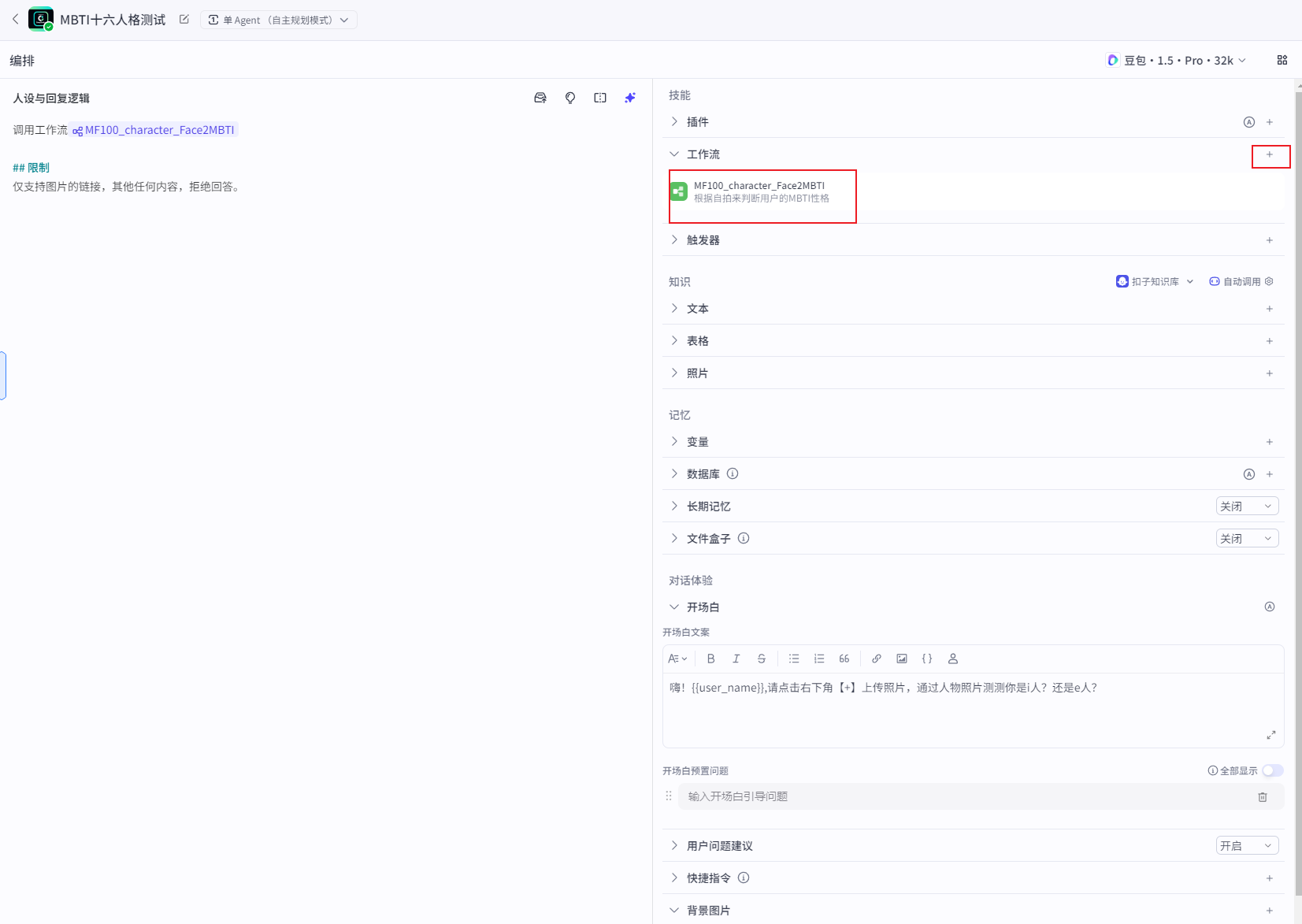
Task: Open the 单Agent mode dropdown
Action: click(279, 20)
